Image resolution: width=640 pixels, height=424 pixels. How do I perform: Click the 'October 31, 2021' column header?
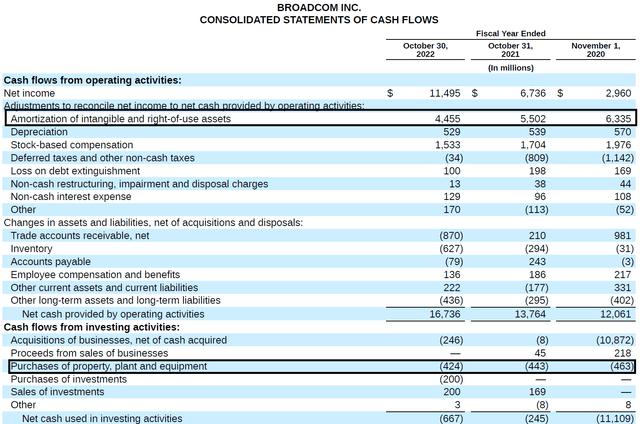click(x=511, y=50)
